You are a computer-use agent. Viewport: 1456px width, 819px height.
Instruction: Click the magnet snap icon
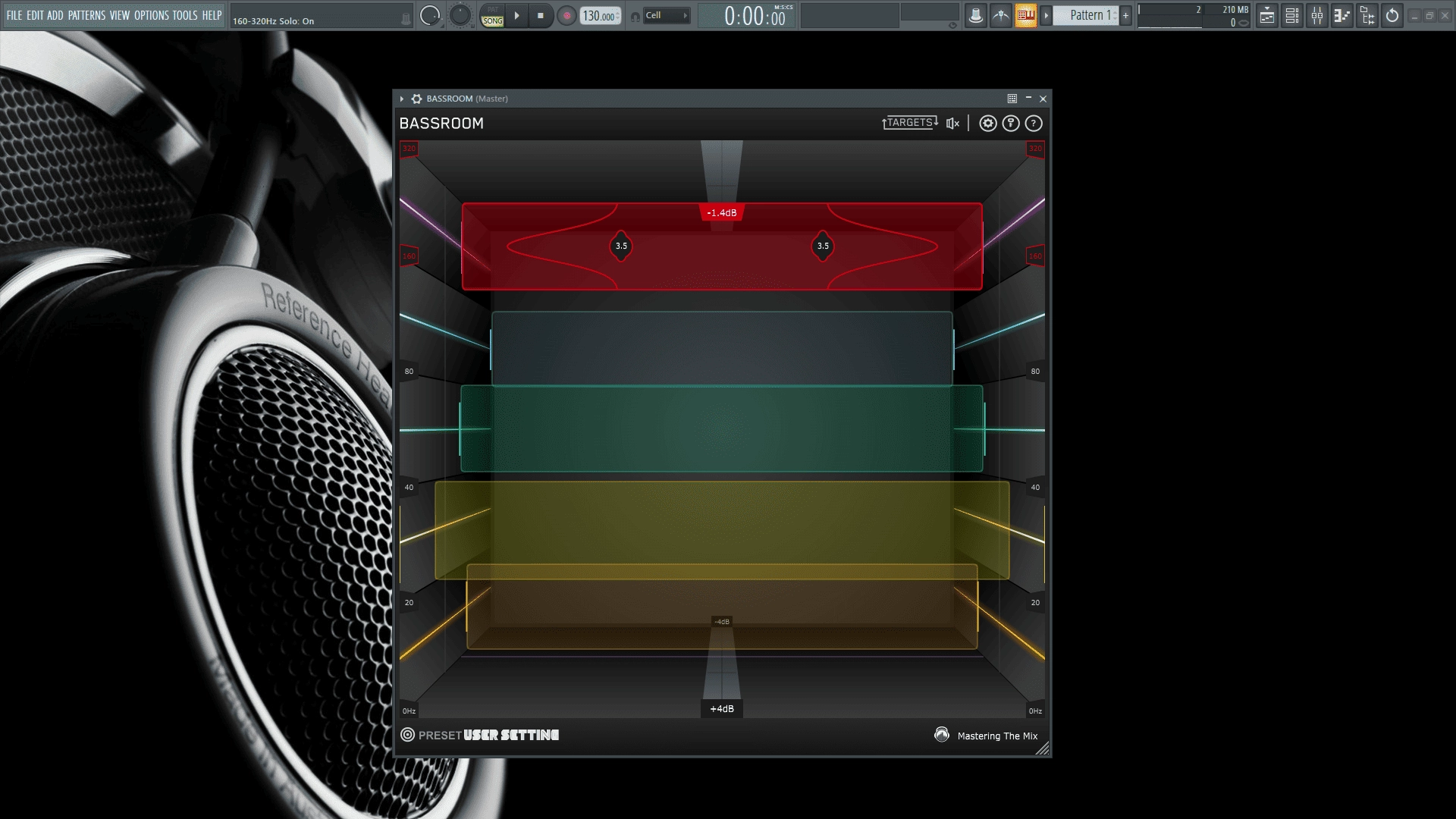pyautogui.click(x=635, y=17)
